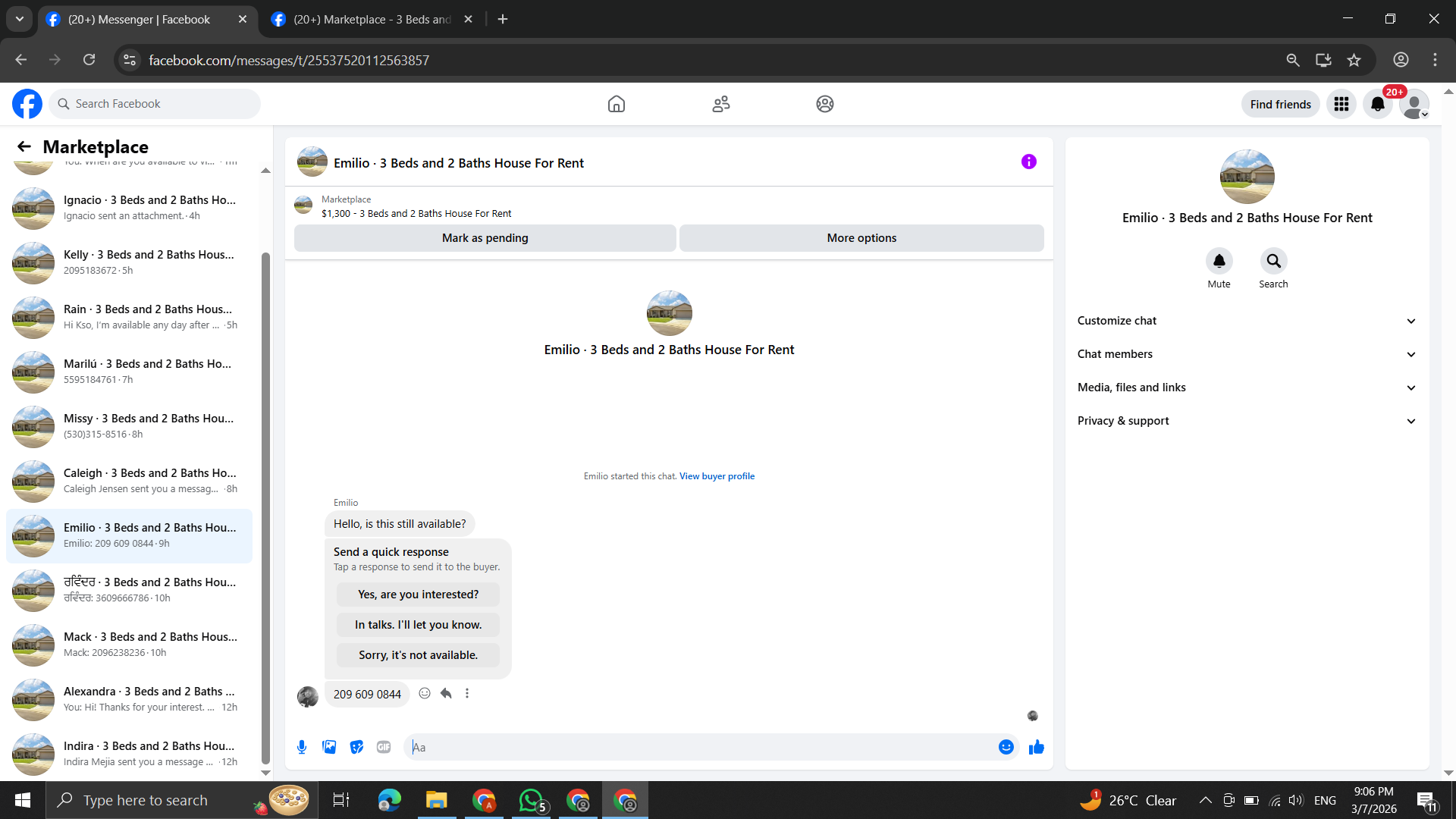Close the Marketplace browser tab
Image resolution: width=1456 pixels, height=819 pixels.
click(469, 19)
